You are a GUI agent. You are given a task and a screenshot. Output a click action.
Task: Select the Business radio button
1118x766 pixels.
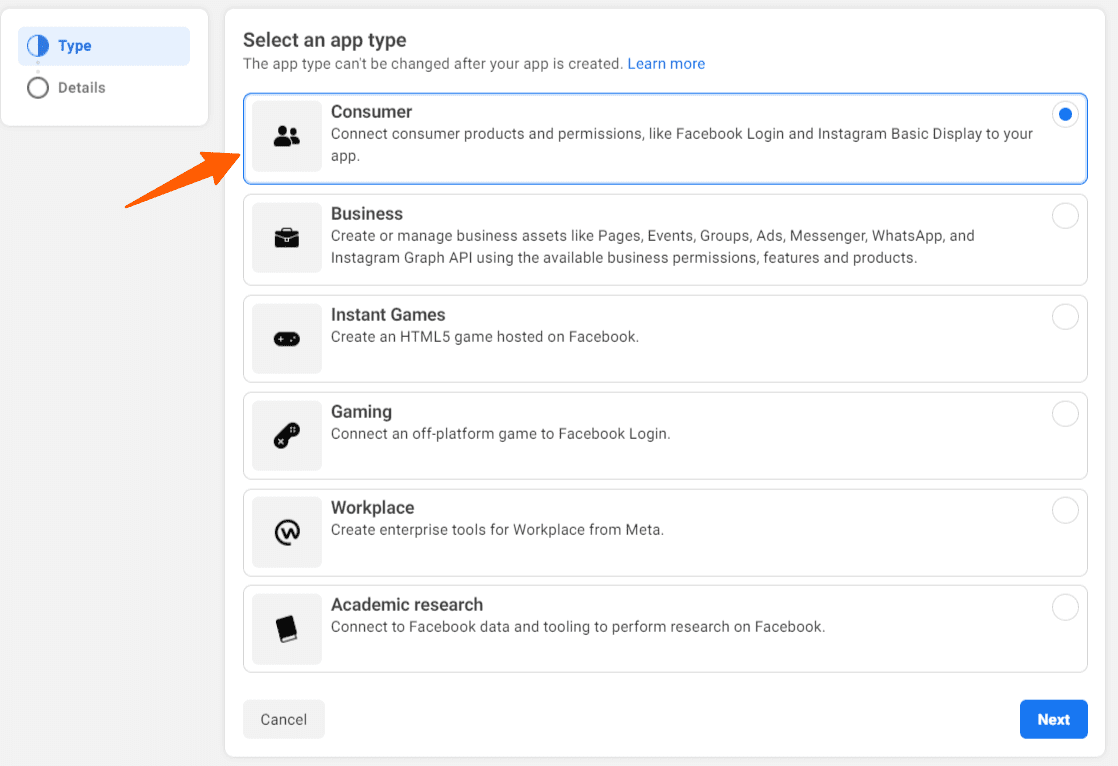tap(1065, 216)
